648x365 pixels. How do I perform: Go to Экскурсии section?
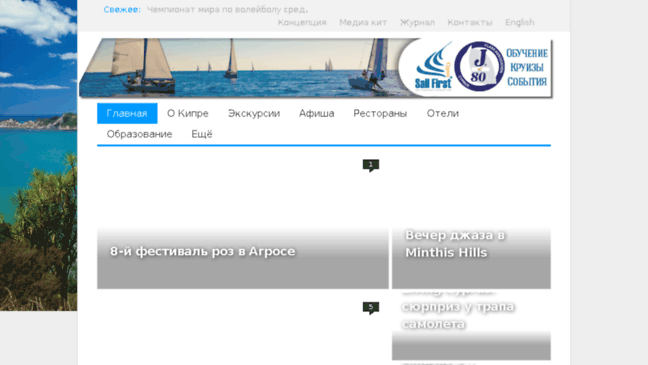point(254,113)
